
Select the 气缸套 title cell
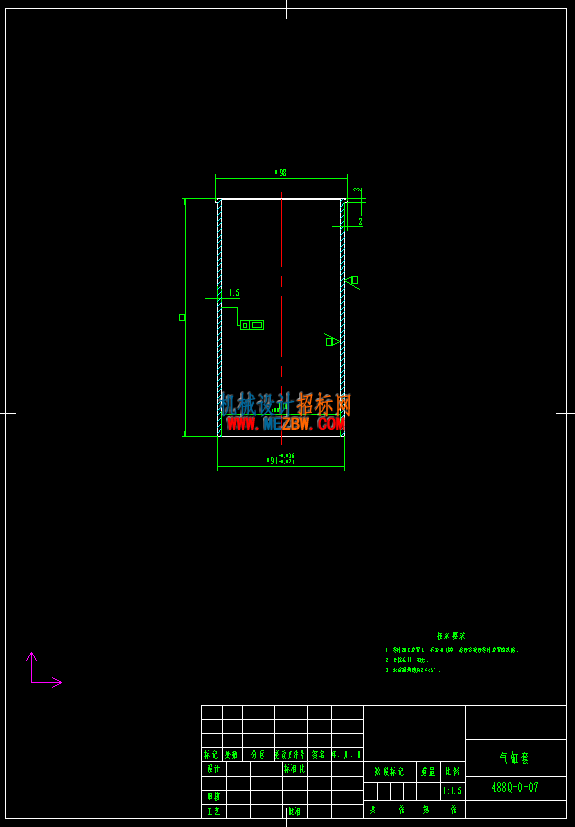click(x=515, y=758)
